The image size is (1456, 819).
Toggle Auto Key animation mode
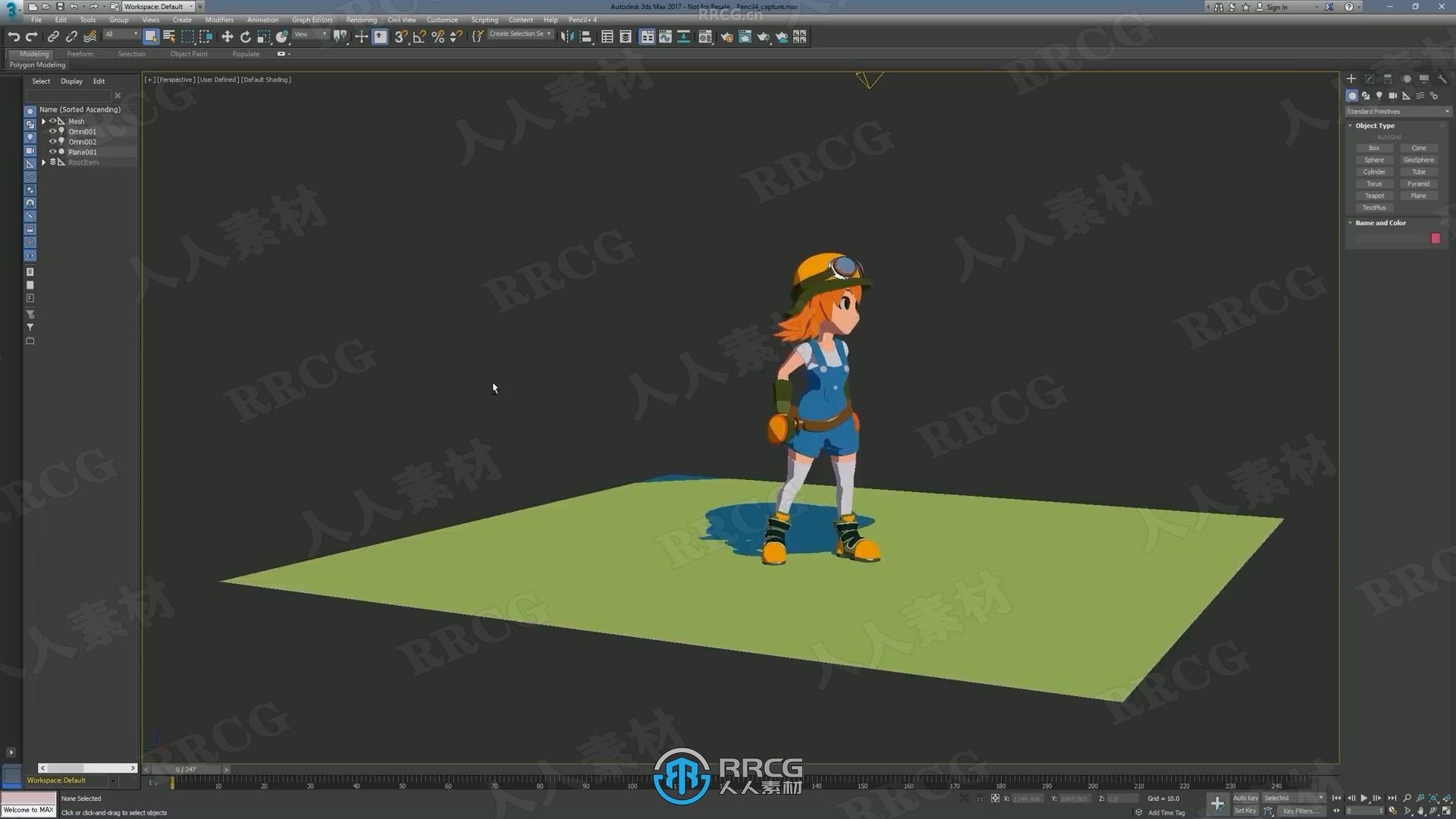1245,798
